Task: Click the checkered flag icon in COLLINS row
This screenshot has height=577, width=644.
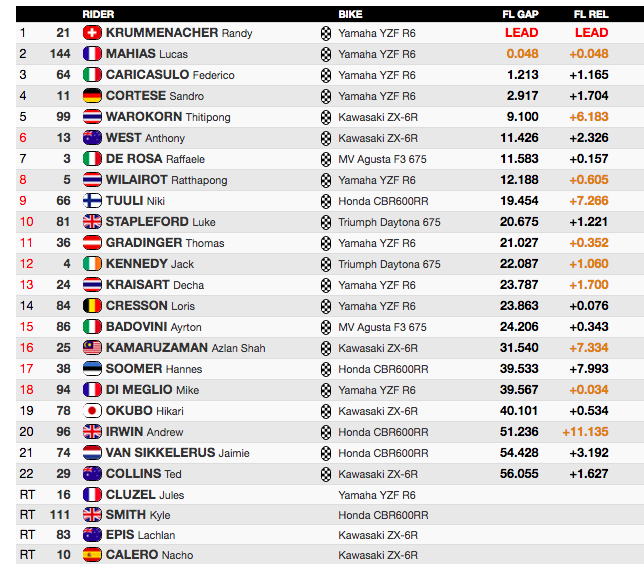Action: click(326, 474)
